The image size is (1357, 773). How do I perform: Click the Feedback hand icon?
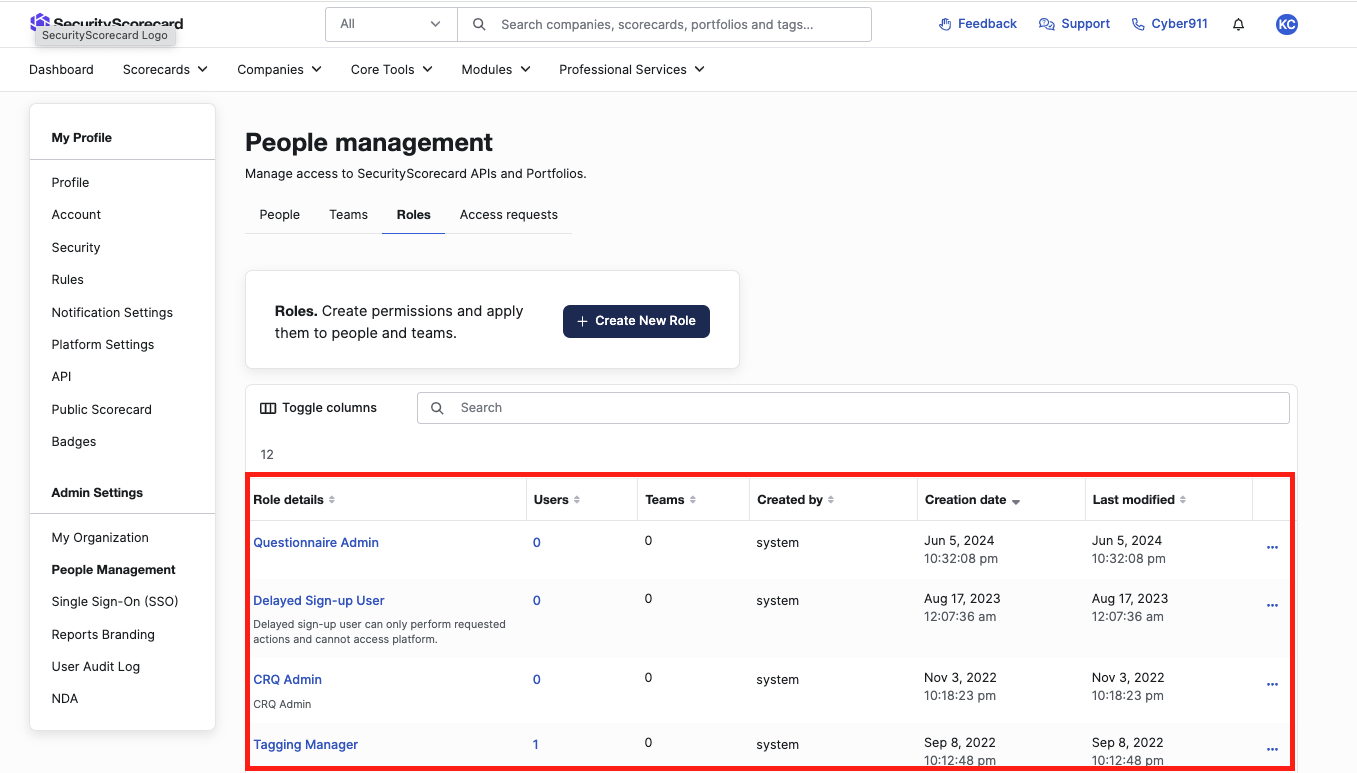945,24
